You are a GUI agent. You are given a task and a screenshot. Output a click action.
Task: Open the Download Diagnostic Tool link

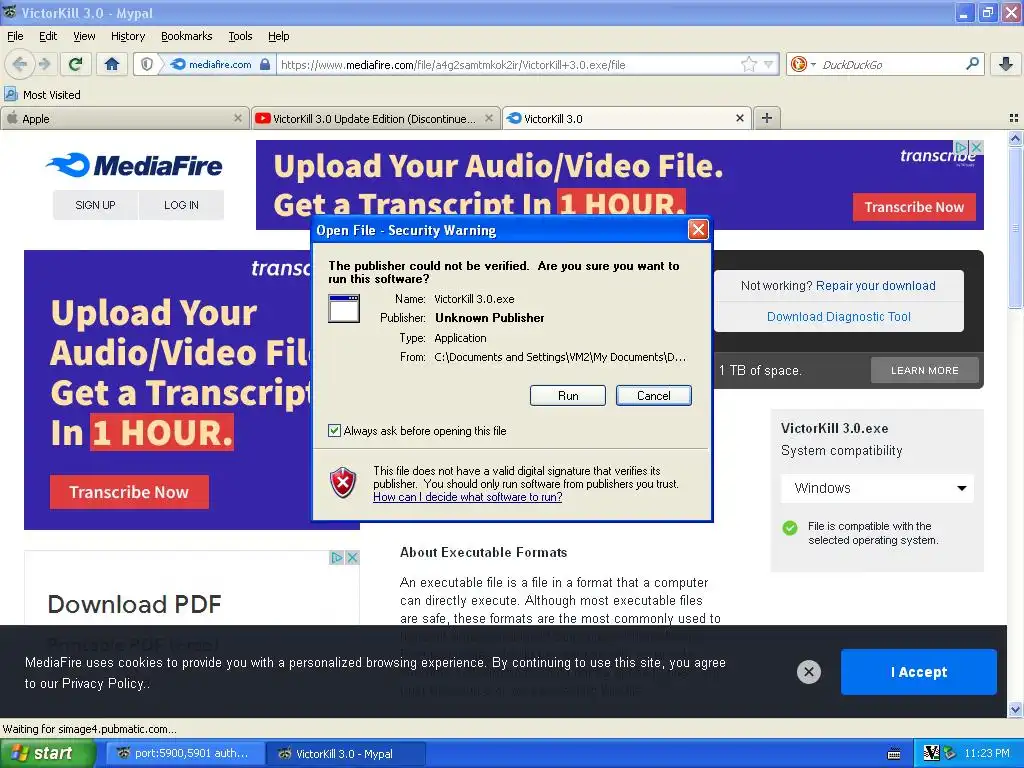839,317
